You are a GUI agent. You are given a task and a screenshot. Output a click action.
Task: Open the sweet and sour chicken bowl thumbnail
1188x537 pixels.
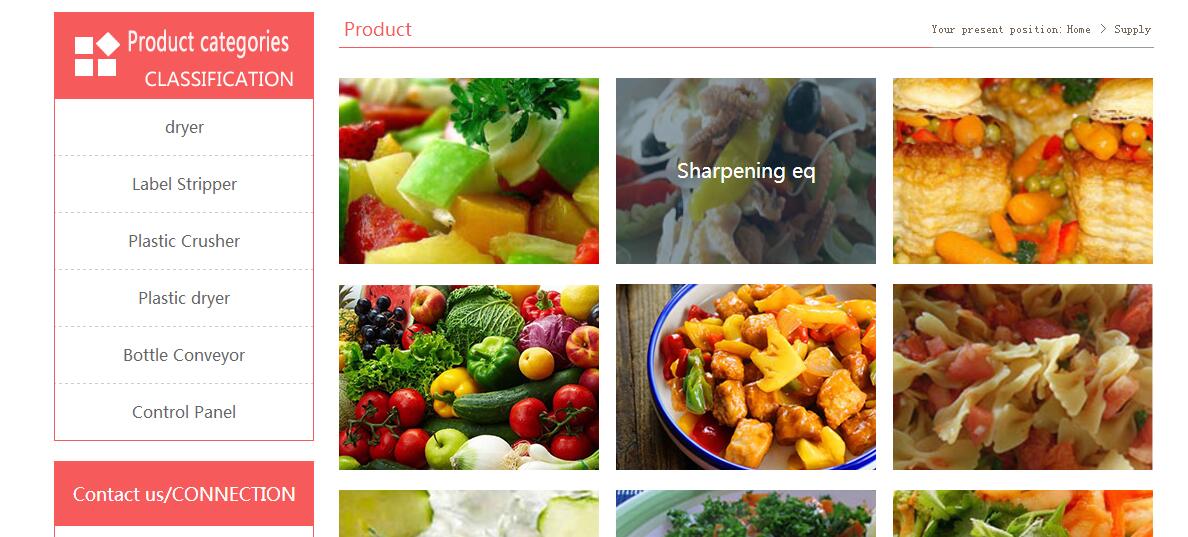(x=746, y=377)
